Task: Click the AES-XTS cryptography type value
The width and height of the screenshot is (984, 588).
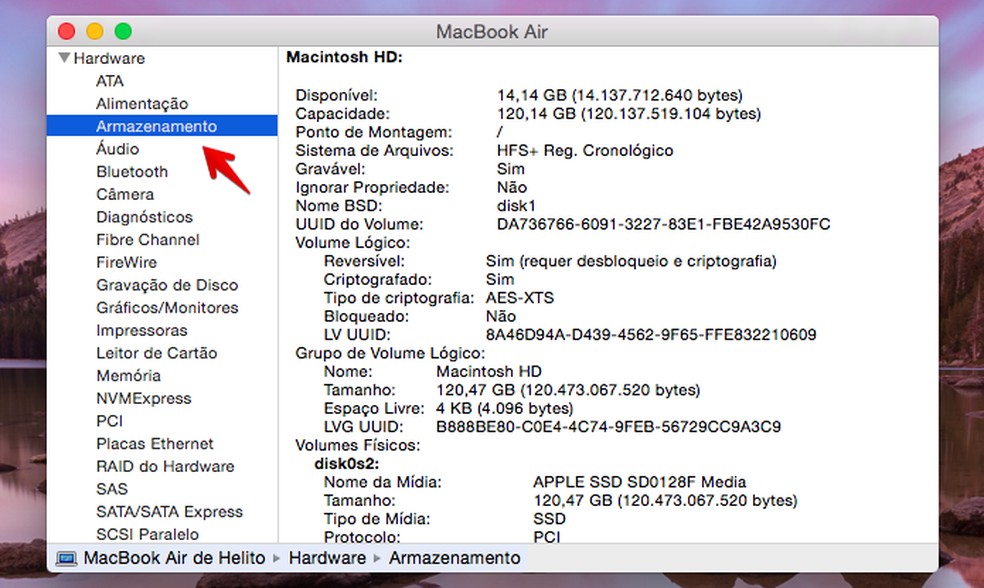Action: pos(520,297)
